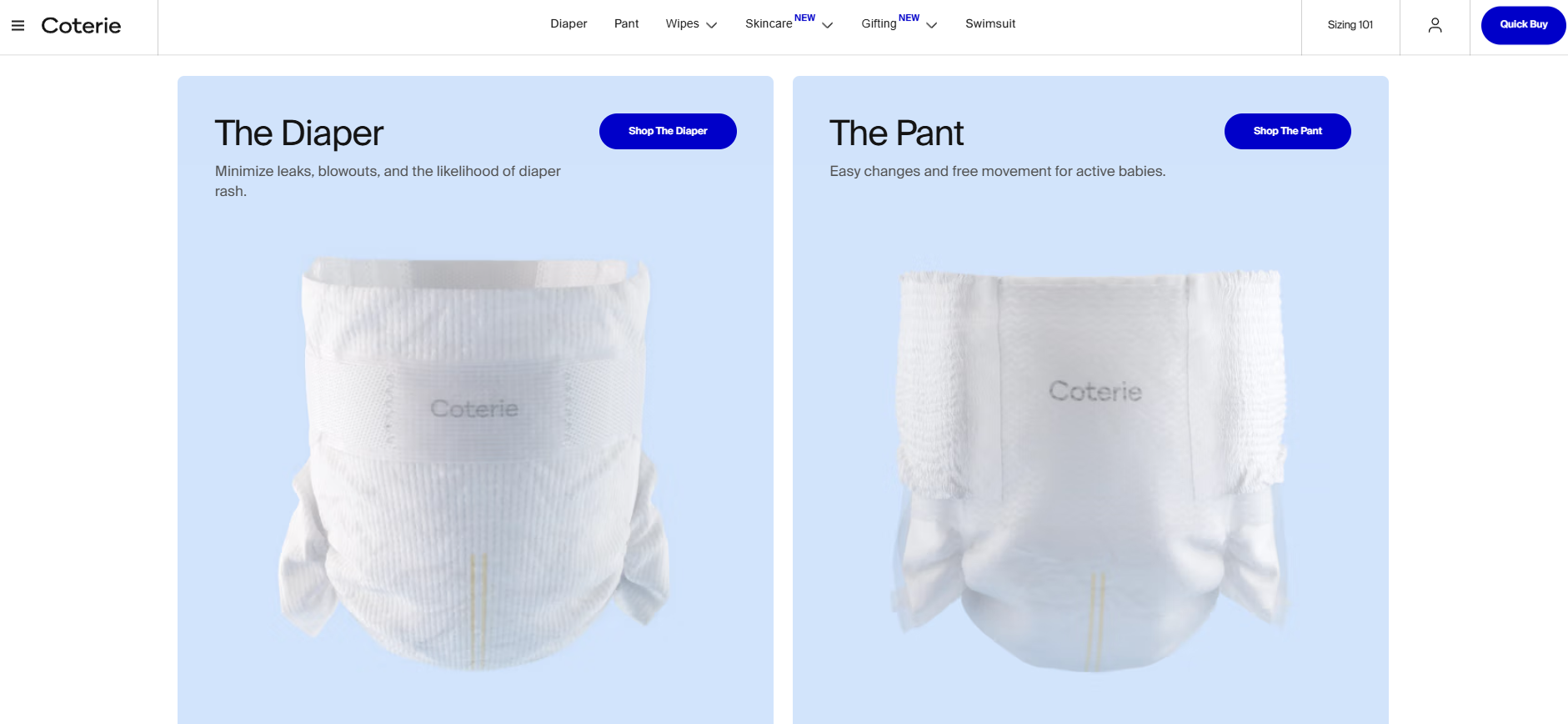Click The Diaper heading

[x=299, y=133]
